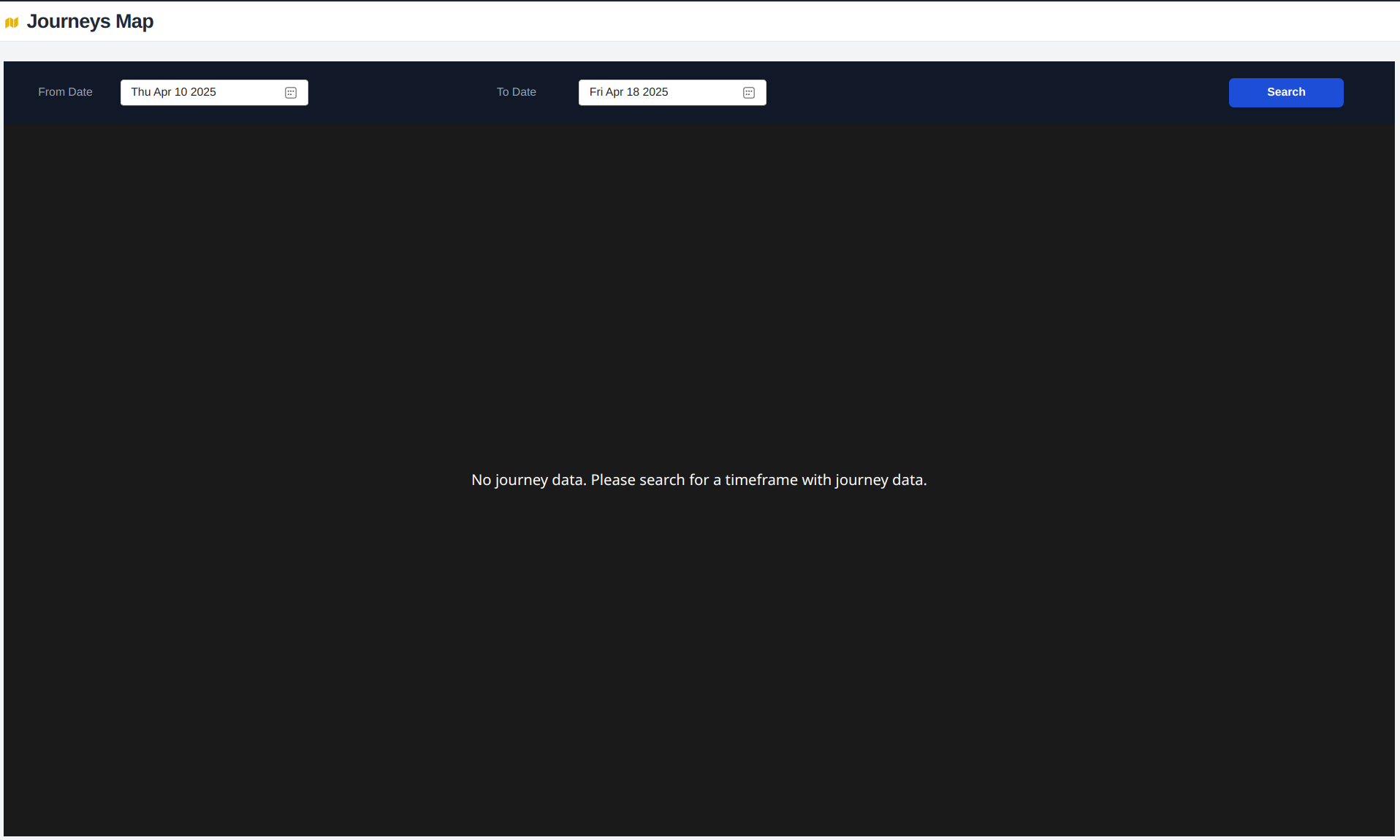Click the word 'Map' in the title

pos(134,22)
